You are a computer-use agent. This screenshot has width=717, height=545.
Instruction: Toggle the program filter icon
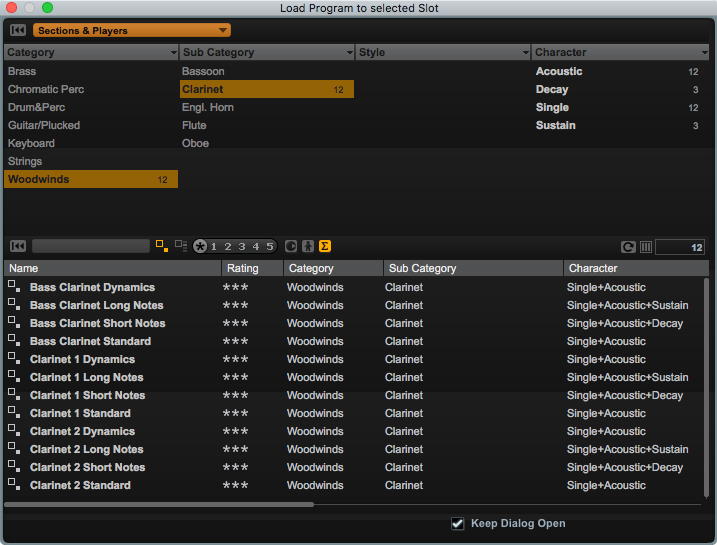pyautogui.click(x=162, y=246)
